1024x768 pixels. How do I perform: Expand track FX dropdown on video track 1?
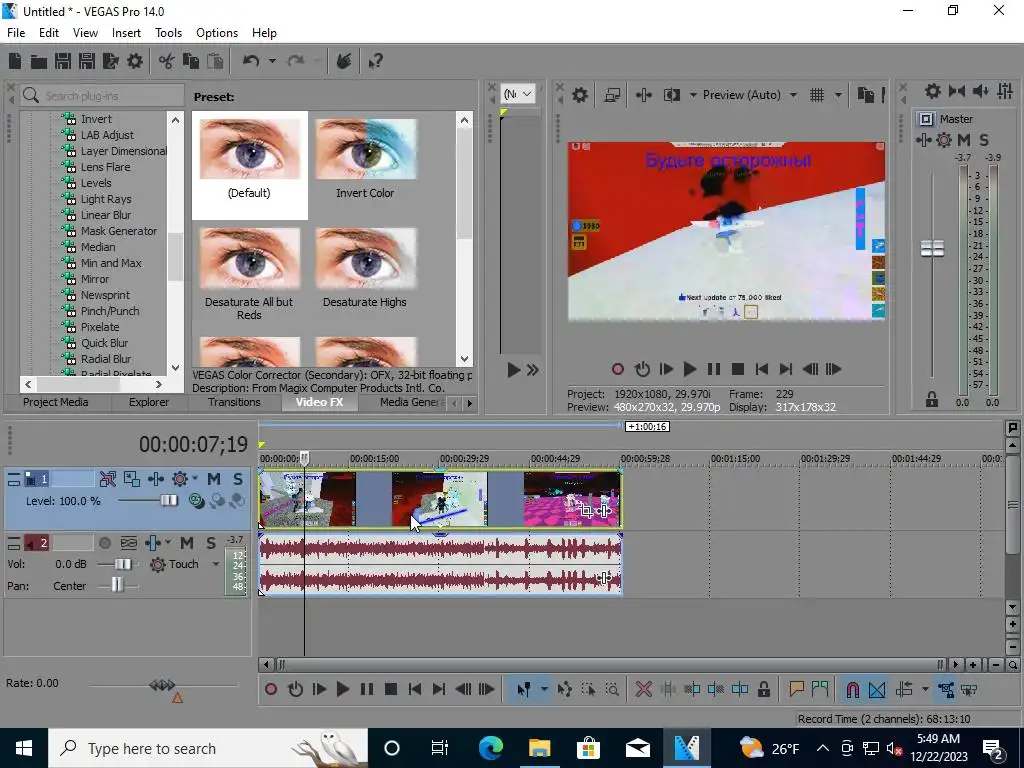[x=195, y=479]
